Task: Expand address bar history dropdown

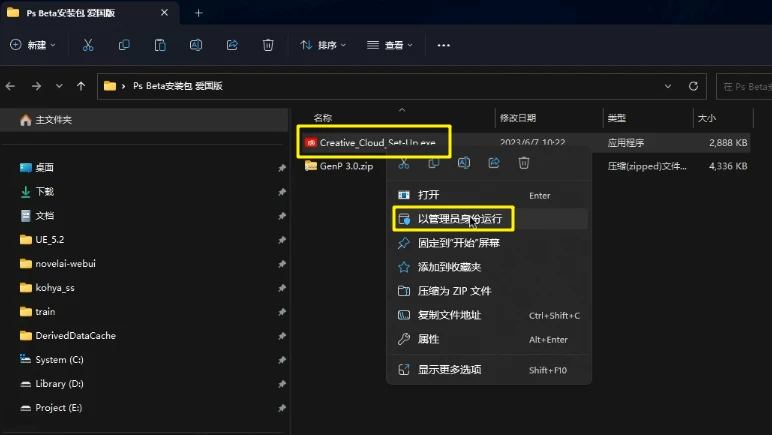Action: click(668, 86)
